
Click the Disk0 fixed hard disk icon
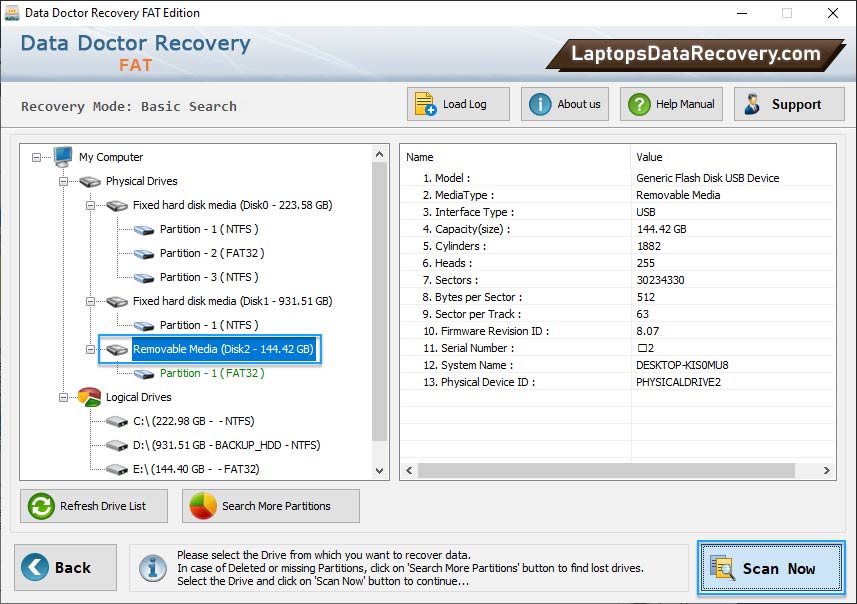point(117,206)
